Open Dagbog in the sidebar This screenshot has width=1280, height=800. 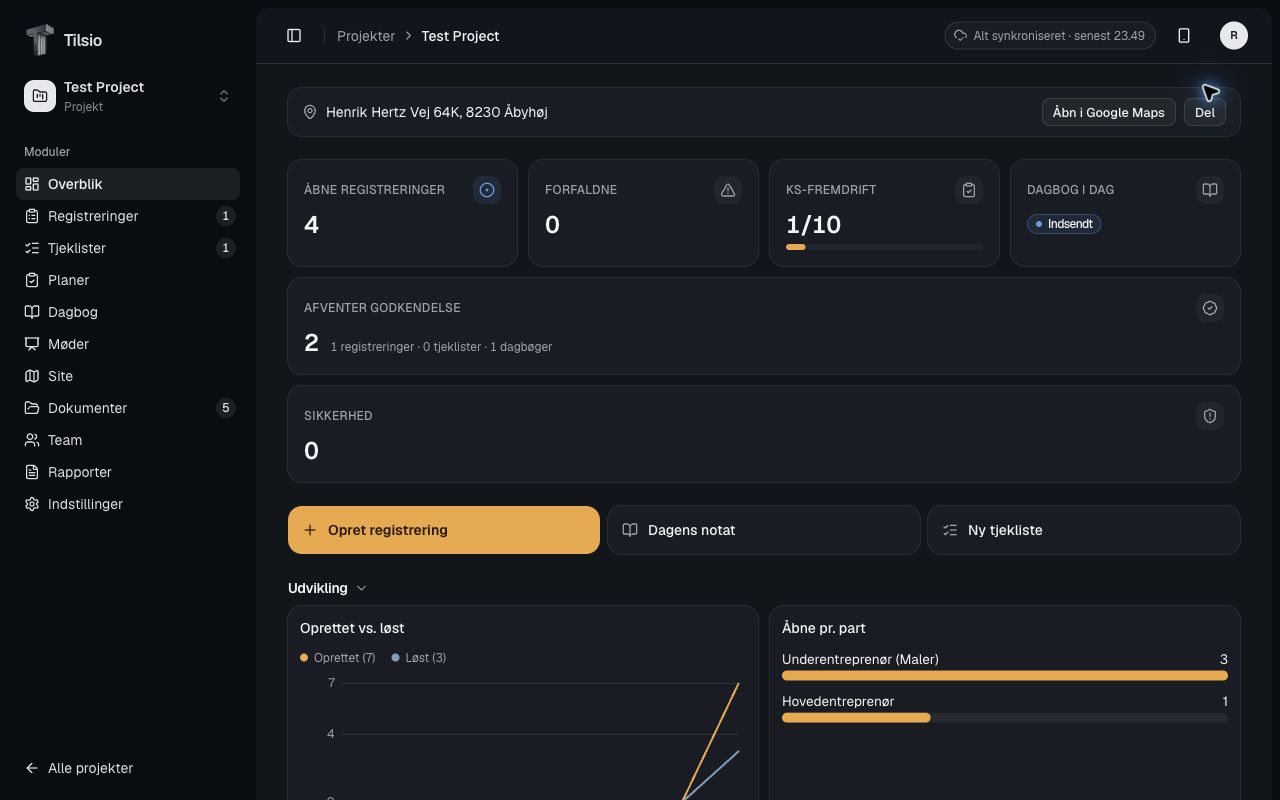click(x=128, y=312)
